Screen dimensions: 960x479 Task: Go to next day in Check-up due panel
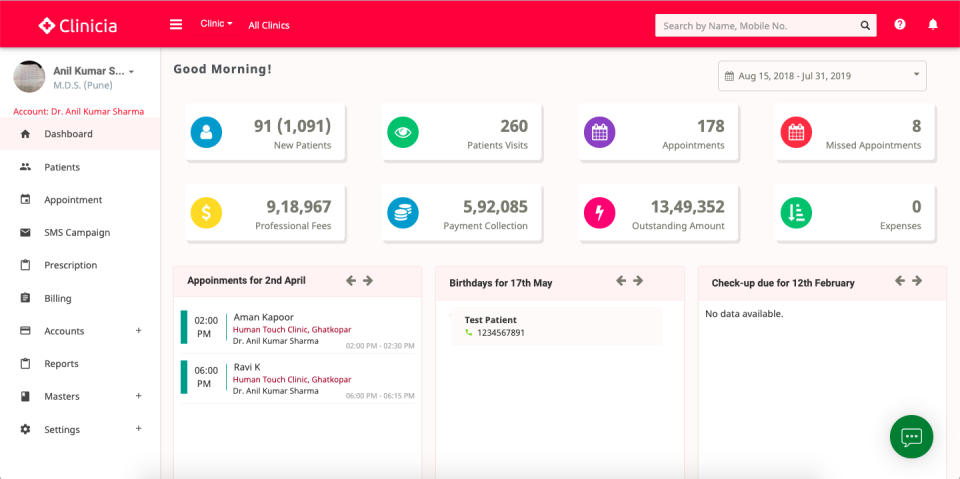pyautogui.click(x=917, y=281)
